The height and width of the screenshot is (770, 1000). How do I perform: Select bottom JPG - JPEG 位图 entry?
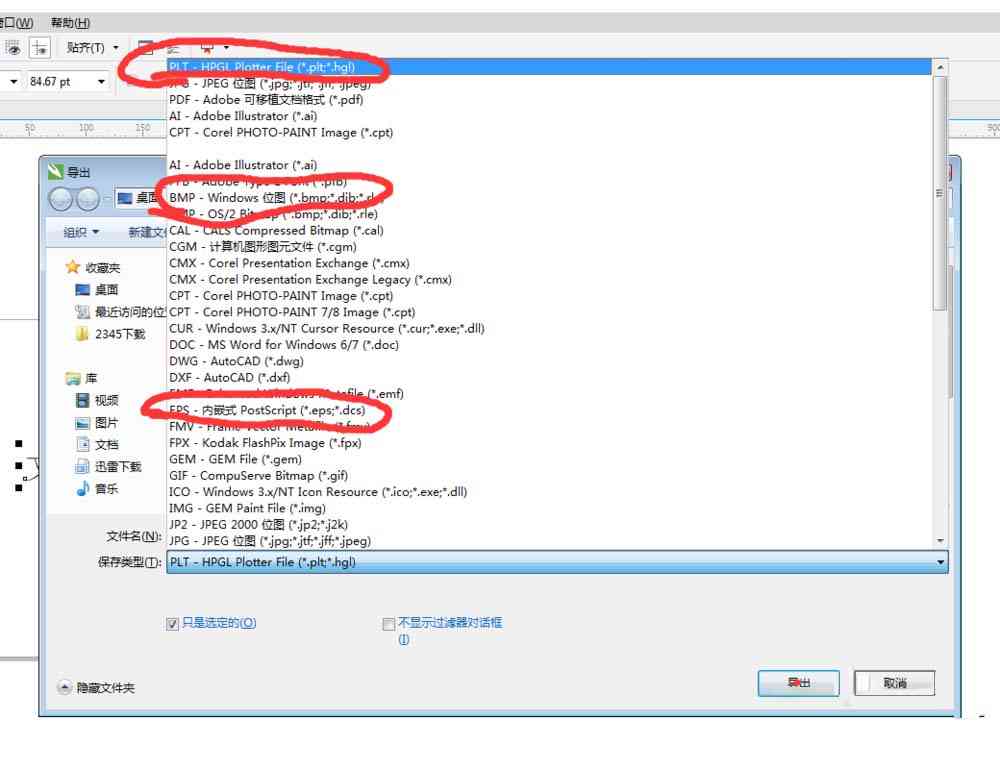[548, 541]
